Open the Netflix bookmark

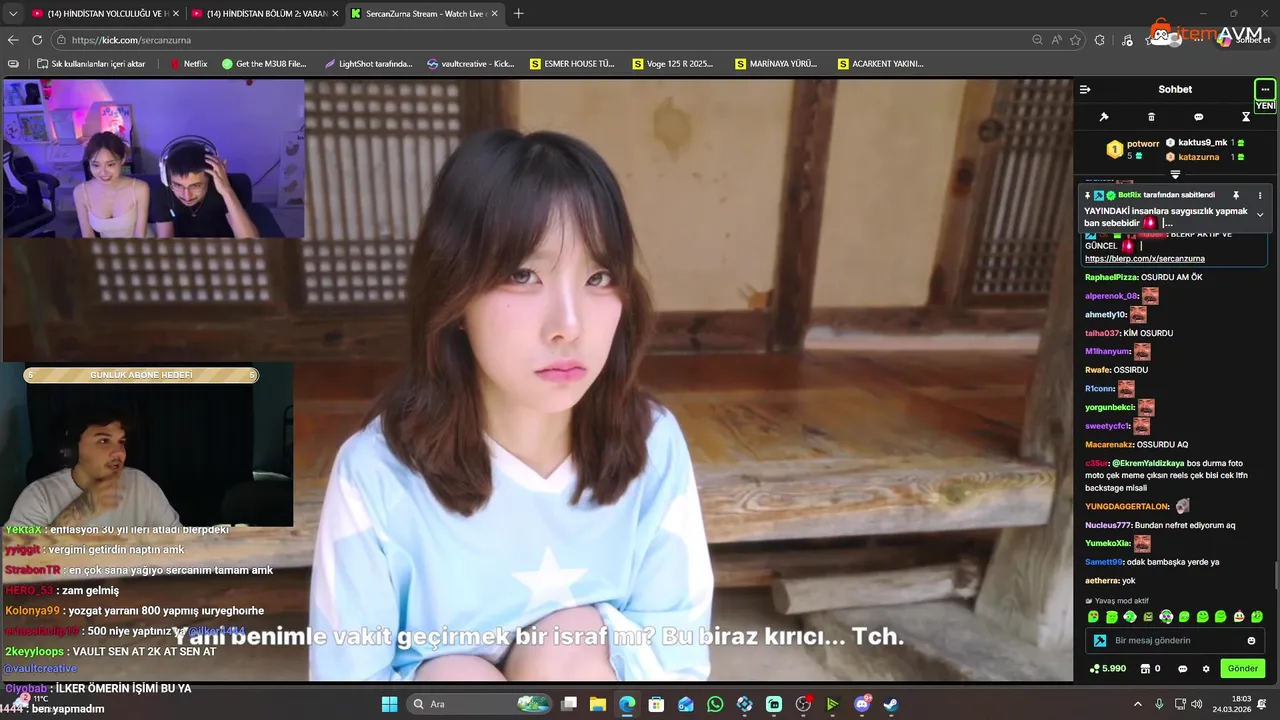tap(188, 64)
